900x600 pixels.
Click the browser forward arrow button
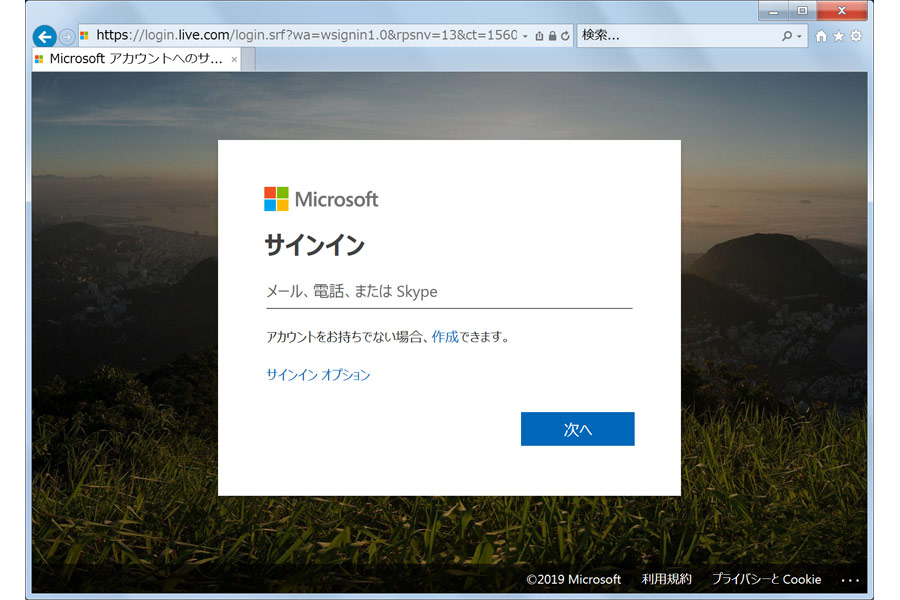pos(67,37)
